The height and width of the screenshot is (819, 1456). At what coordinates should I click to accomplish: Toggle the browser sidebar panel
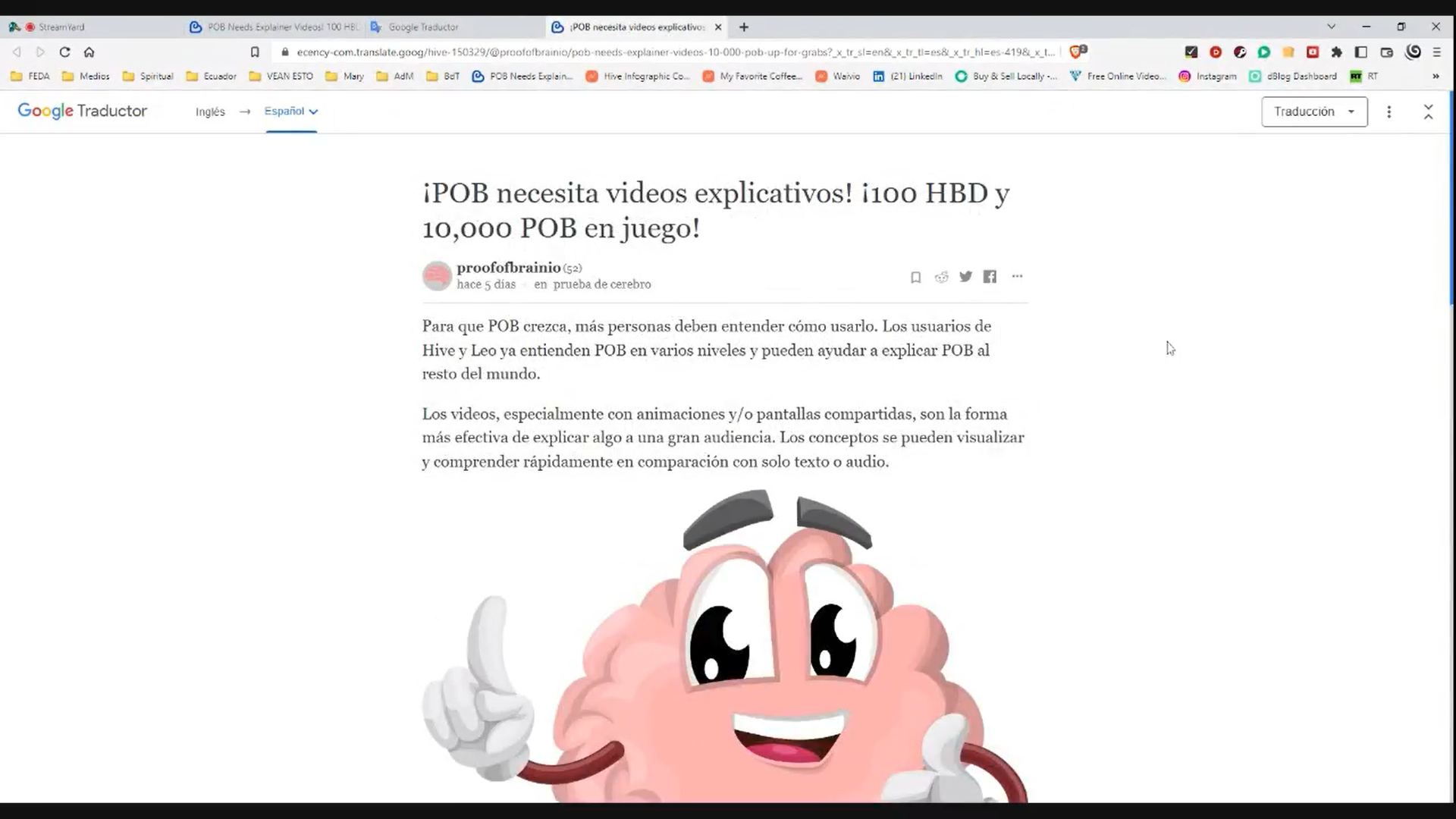point(1361,52)
